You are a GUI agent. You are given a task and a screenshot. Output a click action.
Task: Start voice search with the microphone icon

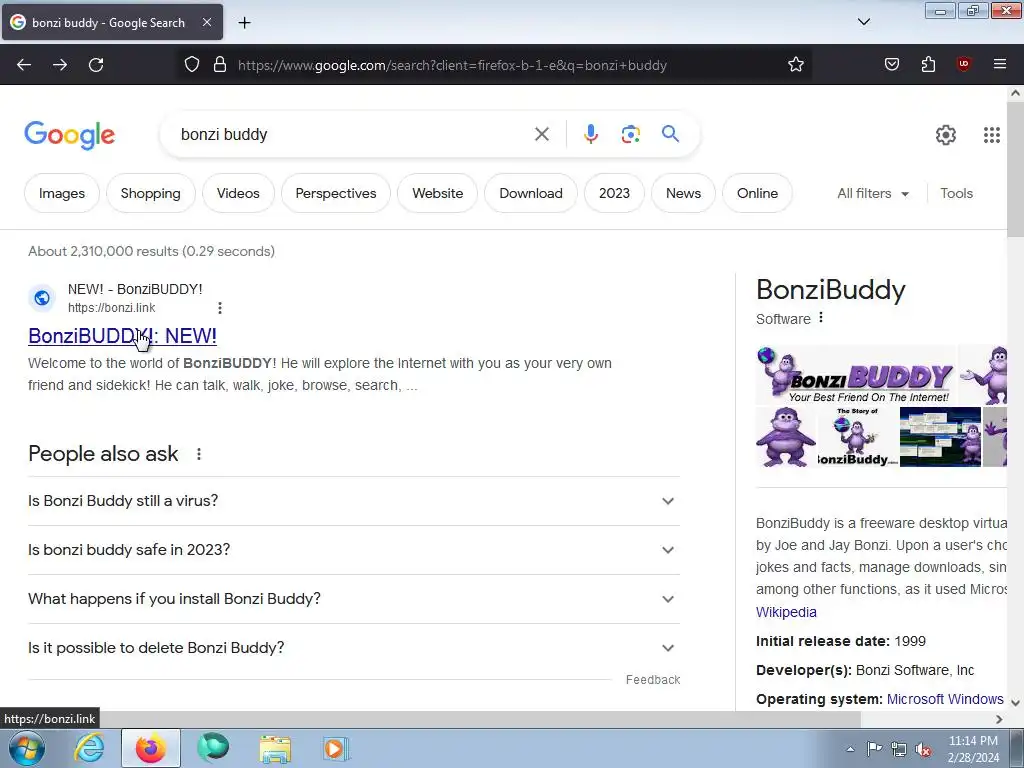(590, 135)
